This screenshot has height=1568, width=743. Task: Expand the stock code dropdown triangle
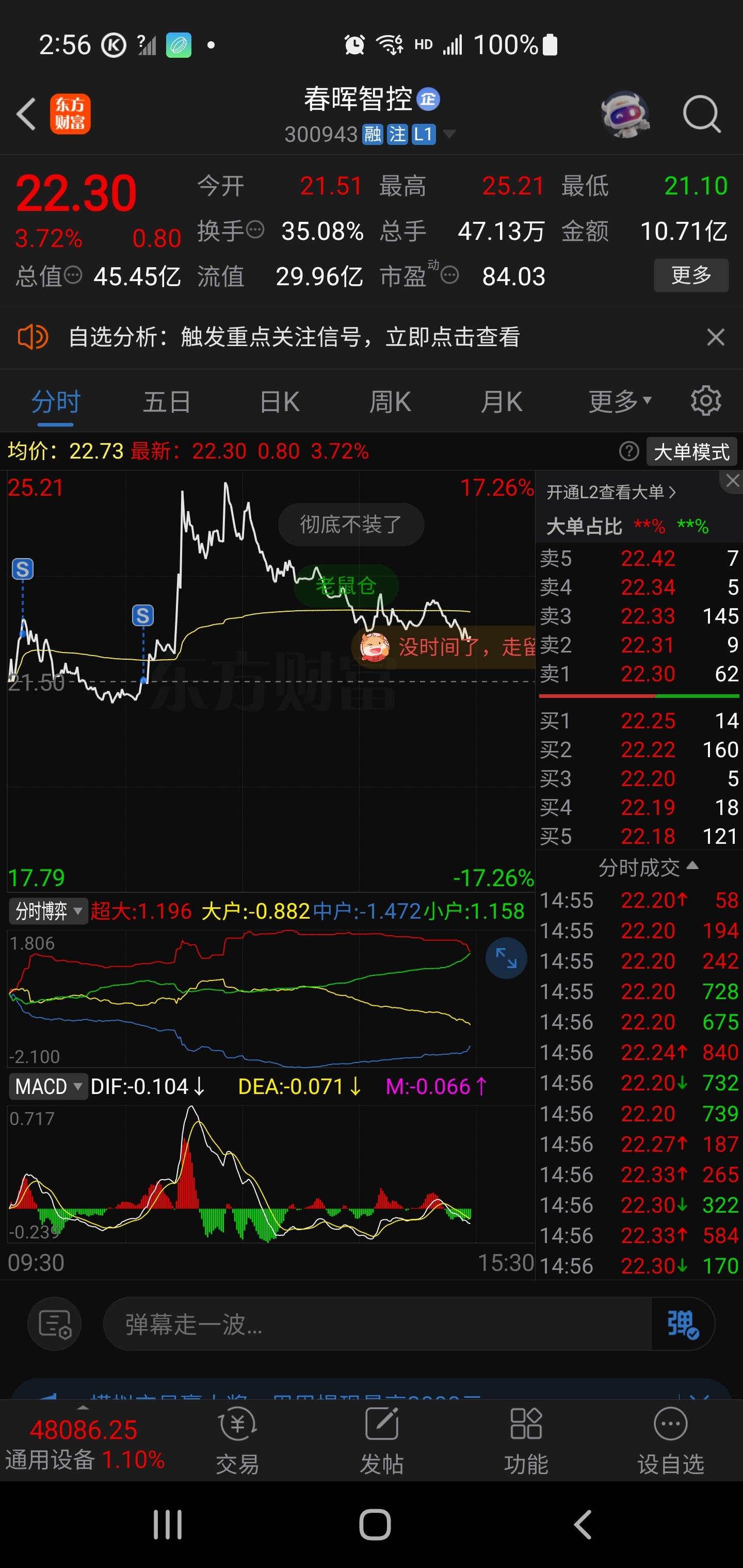[449, 134]
